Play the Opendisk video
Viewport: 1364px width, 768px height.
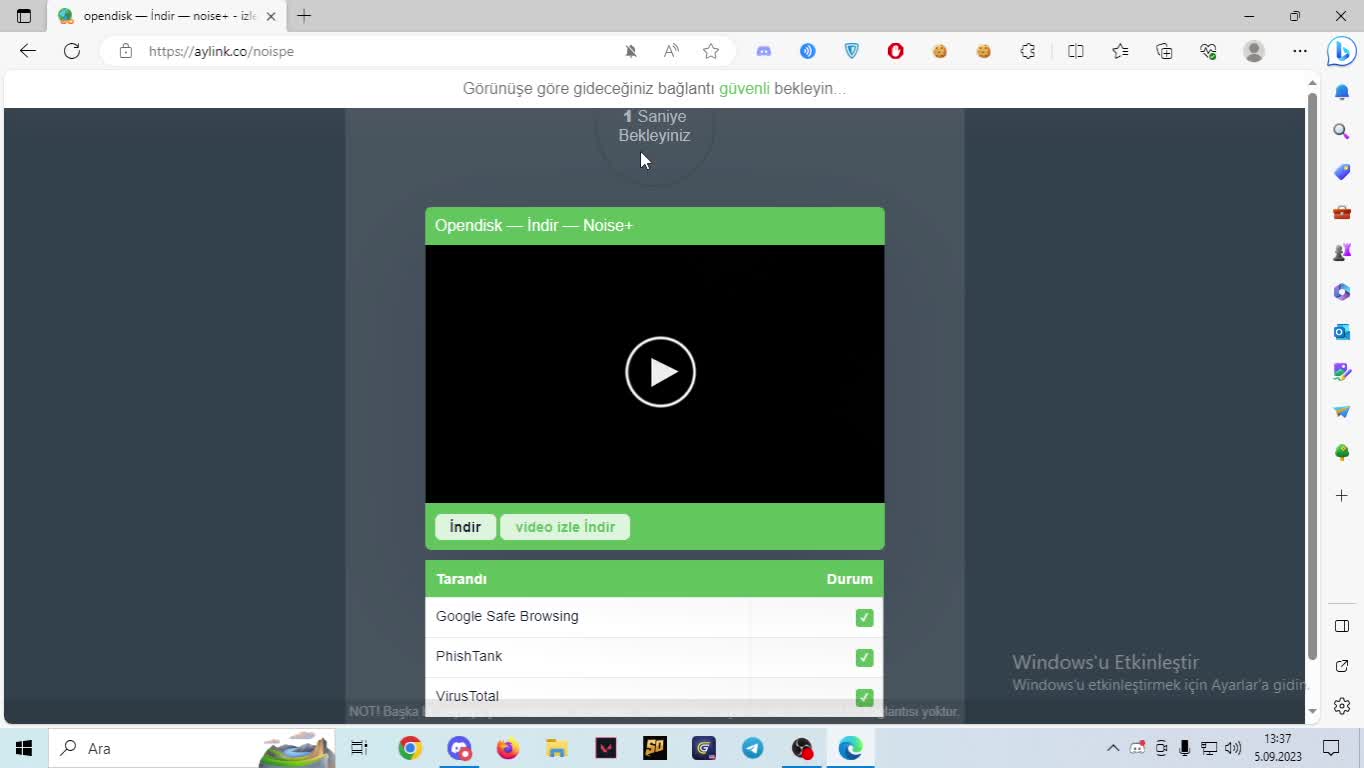tap(660, 372)
